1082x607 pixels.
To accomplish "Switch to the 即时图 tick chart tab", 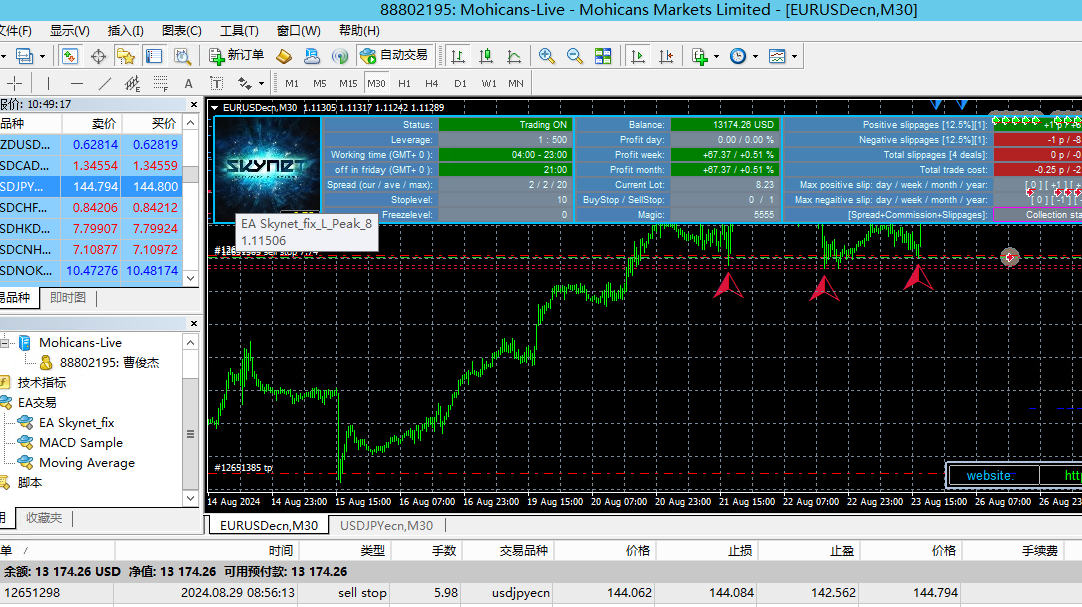I will tap(68, 297).
